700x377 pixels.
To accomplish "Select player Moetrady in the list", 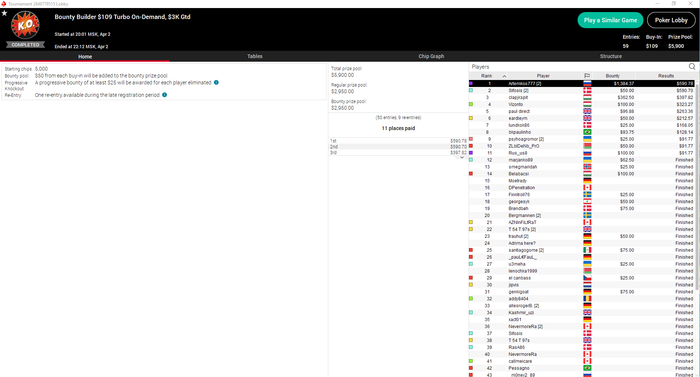I will [517, 180].
